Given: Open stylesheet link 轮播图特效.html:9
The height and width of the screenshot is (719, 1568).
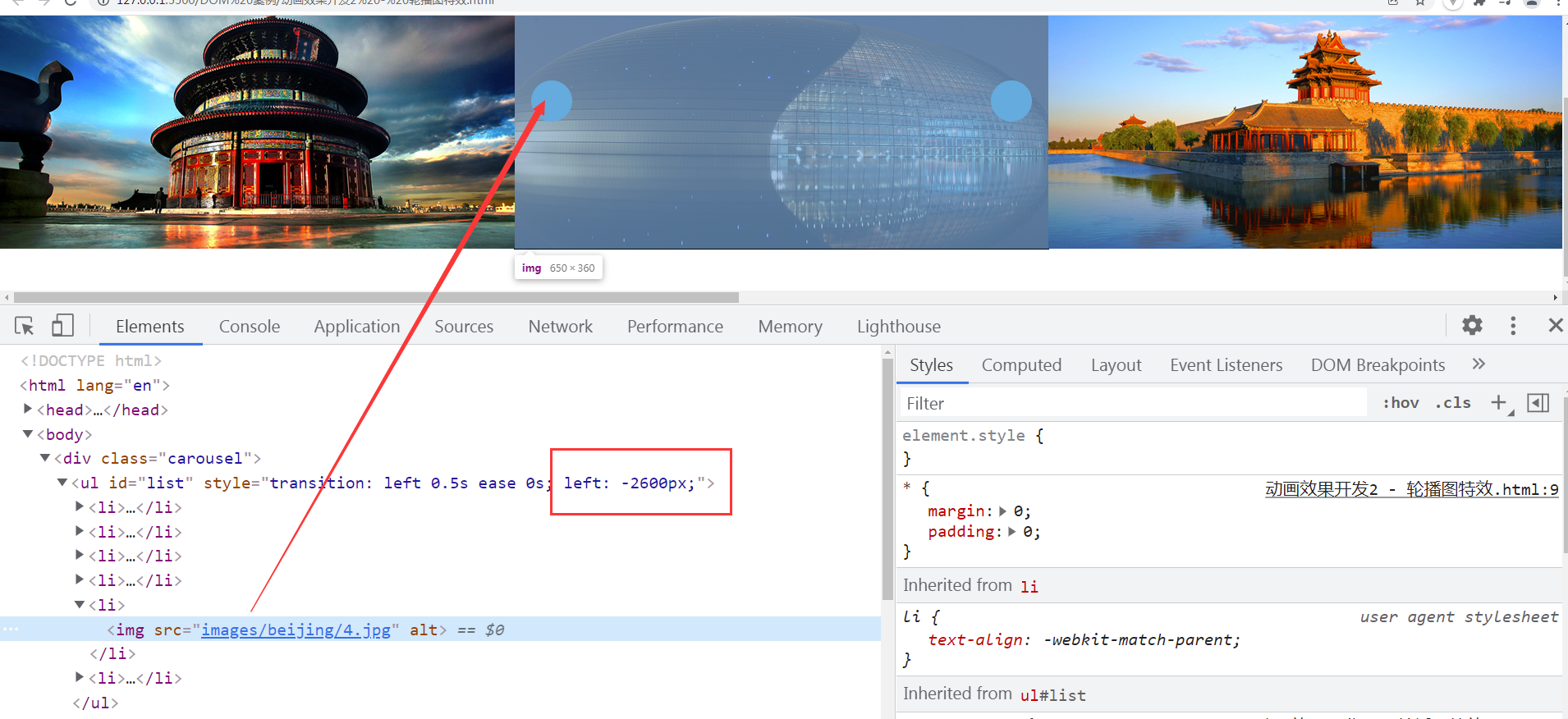Looking at the screenshot, I should tap(1412, 489).
